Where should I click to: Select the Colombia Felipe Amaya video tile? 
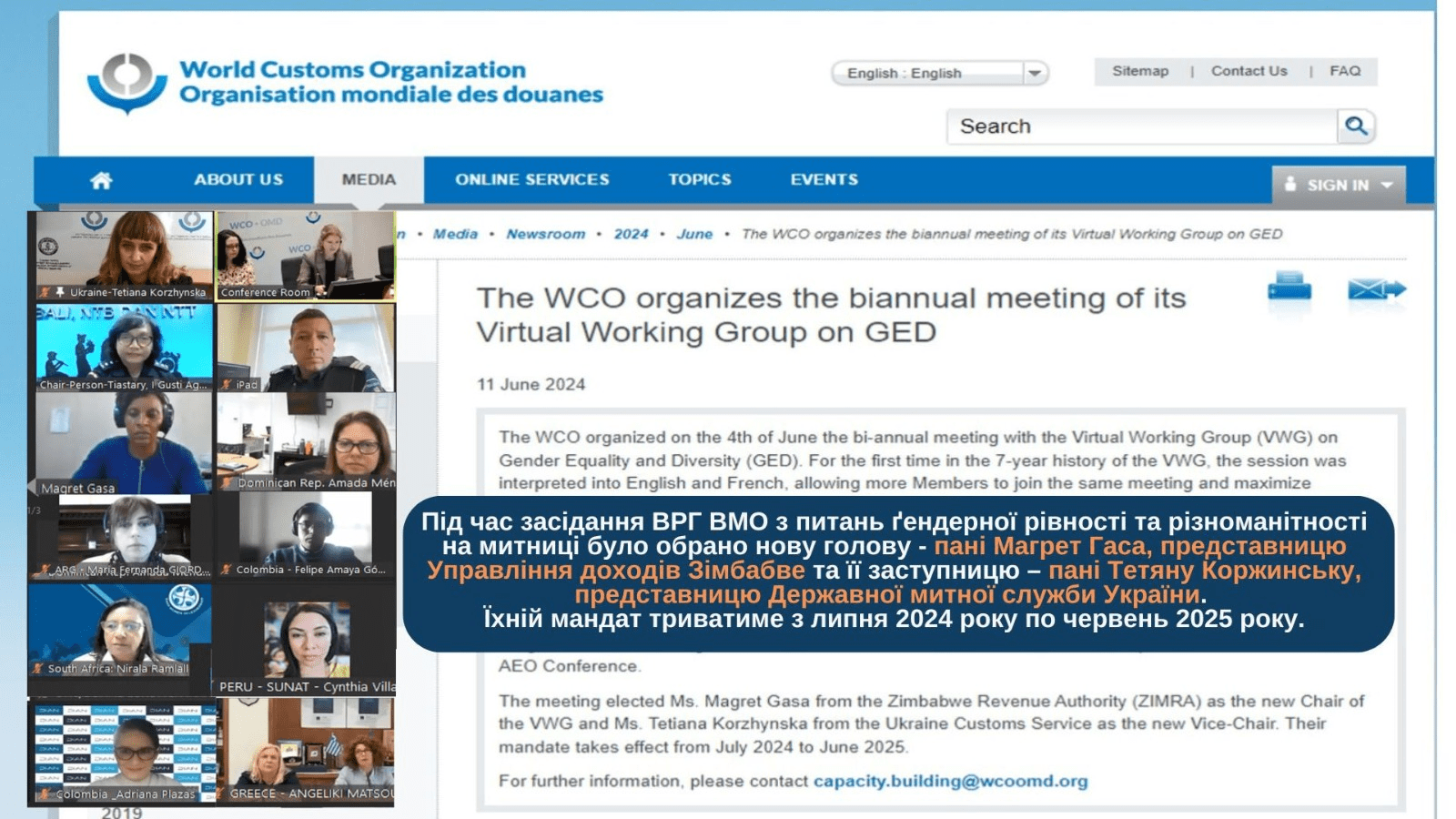pos(306,537)
